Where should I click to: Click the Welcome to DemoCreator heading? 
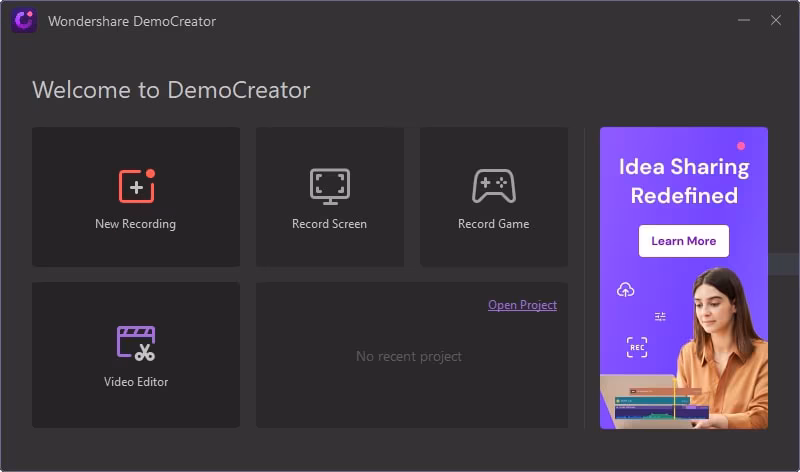click(171, 90)
